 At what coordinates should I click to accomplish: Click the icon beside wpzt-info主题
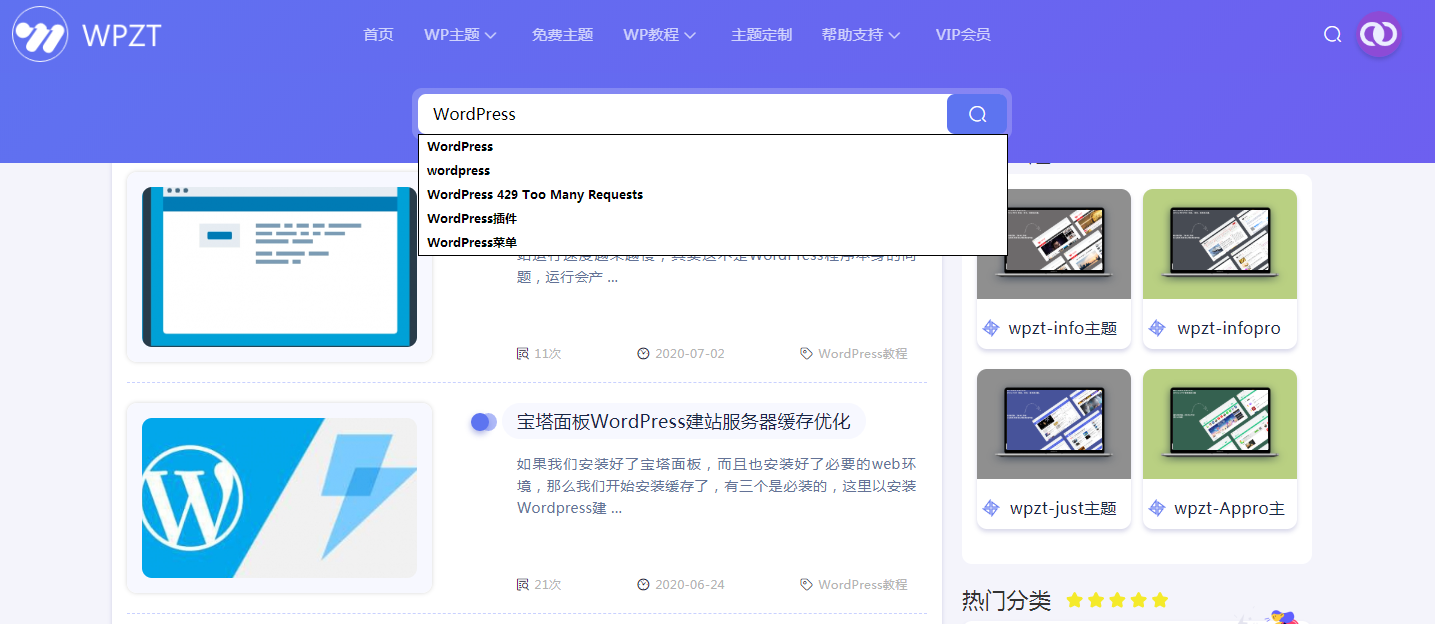coord(991,328)
